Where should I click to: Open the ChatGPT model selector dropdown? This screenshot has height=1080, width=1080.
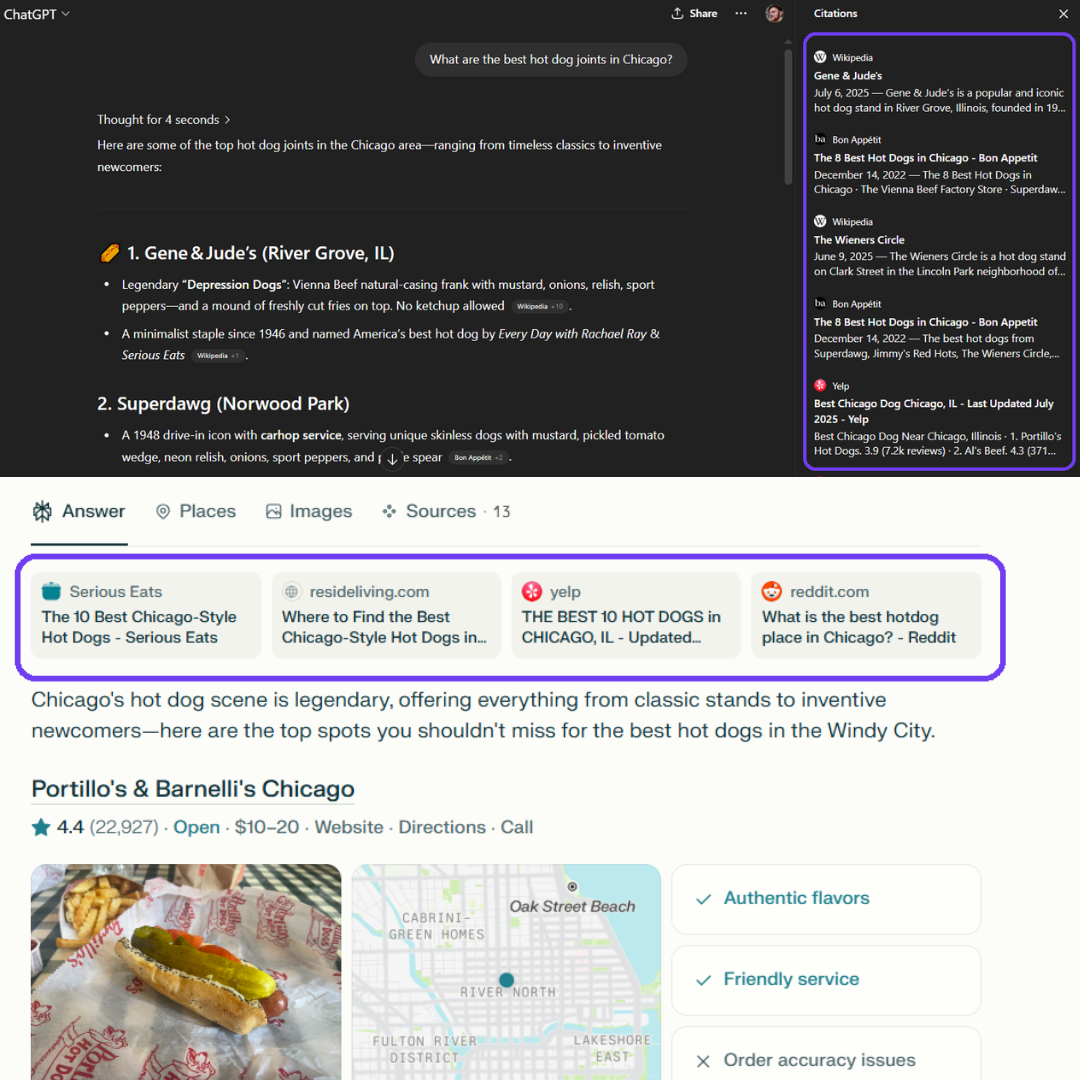[37, 14]
